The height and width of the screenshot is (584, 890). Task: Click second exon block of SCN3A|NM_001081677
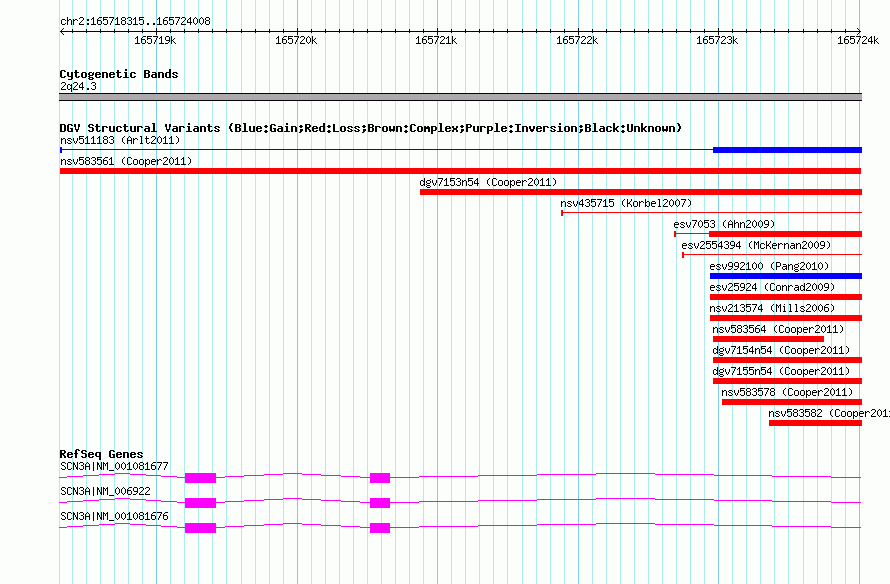click(380, 478)
